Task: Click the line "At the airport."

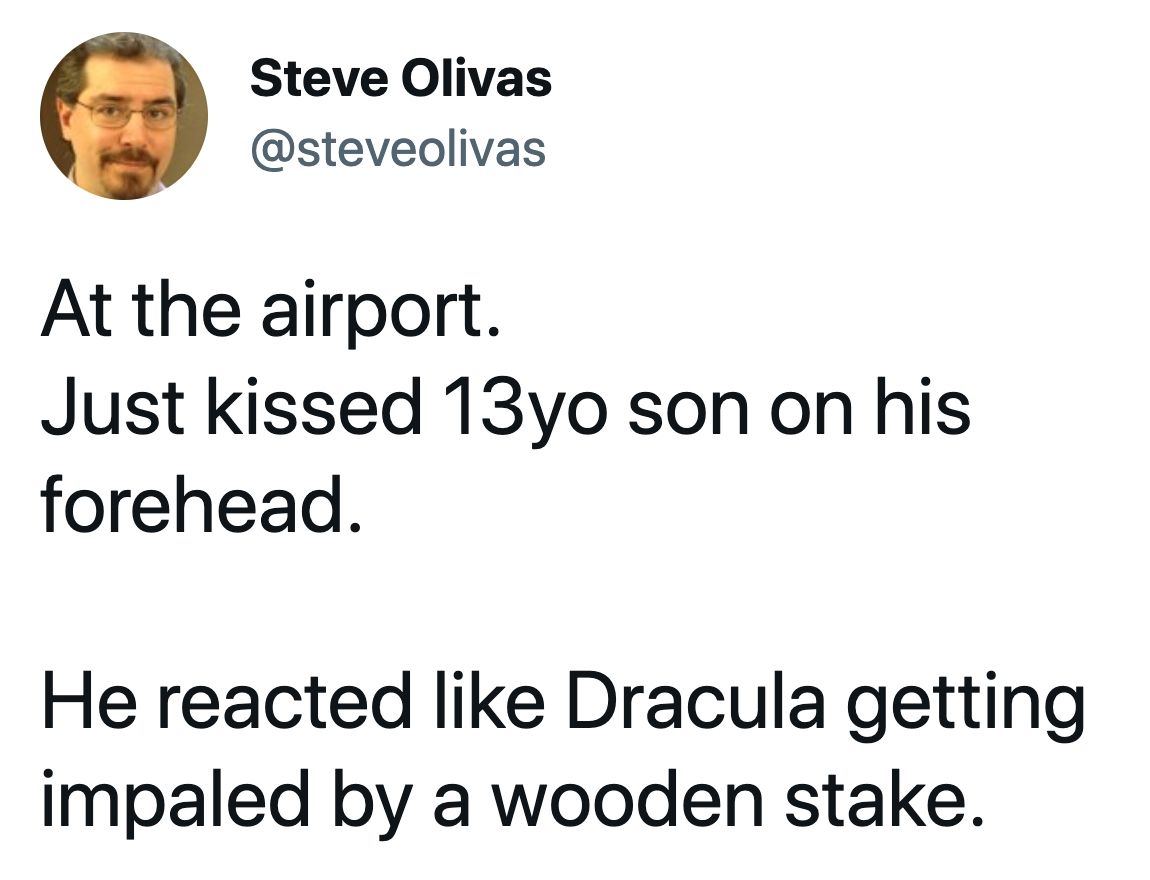Action: (x=271, y=312)
